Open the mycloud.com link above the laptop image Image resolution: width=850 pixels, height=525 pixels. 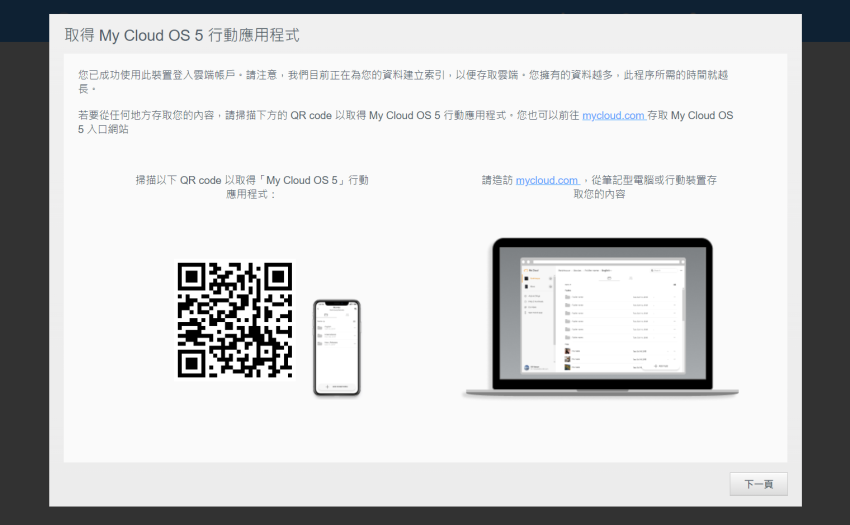(x=547, y=180)
